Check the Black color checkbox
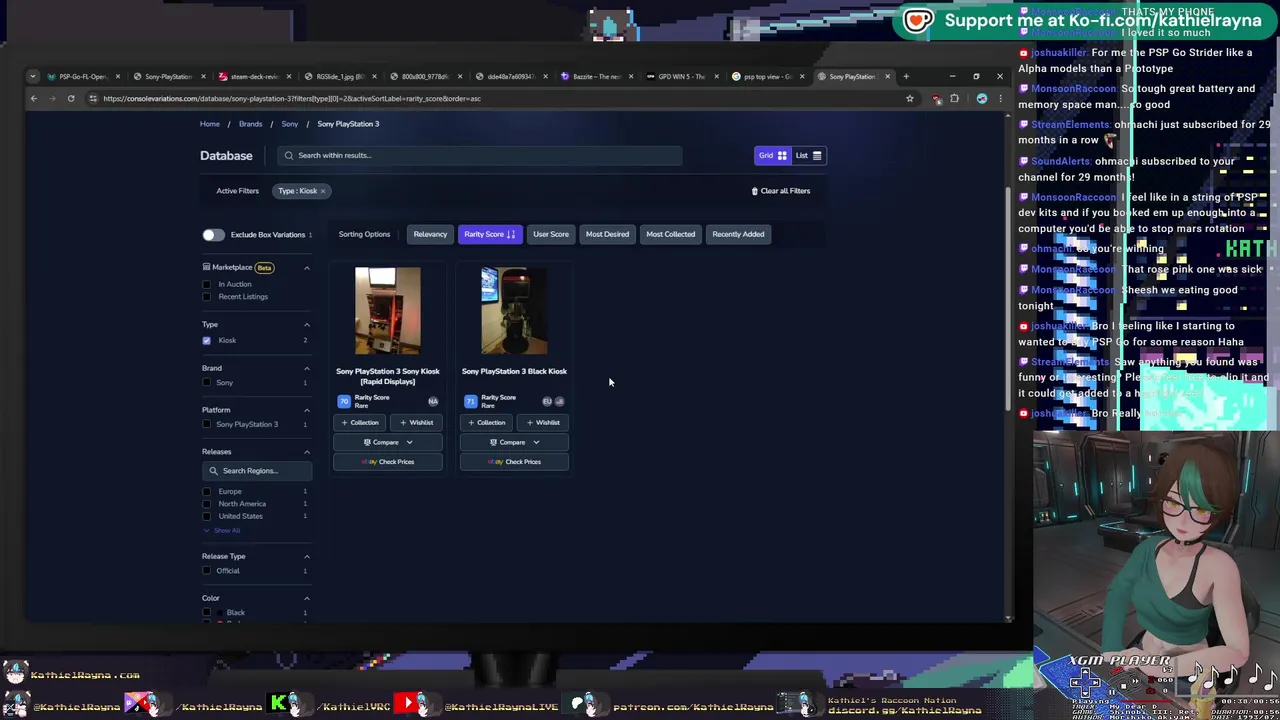Viewport: 1280px width, 720px height. point(207,612)
